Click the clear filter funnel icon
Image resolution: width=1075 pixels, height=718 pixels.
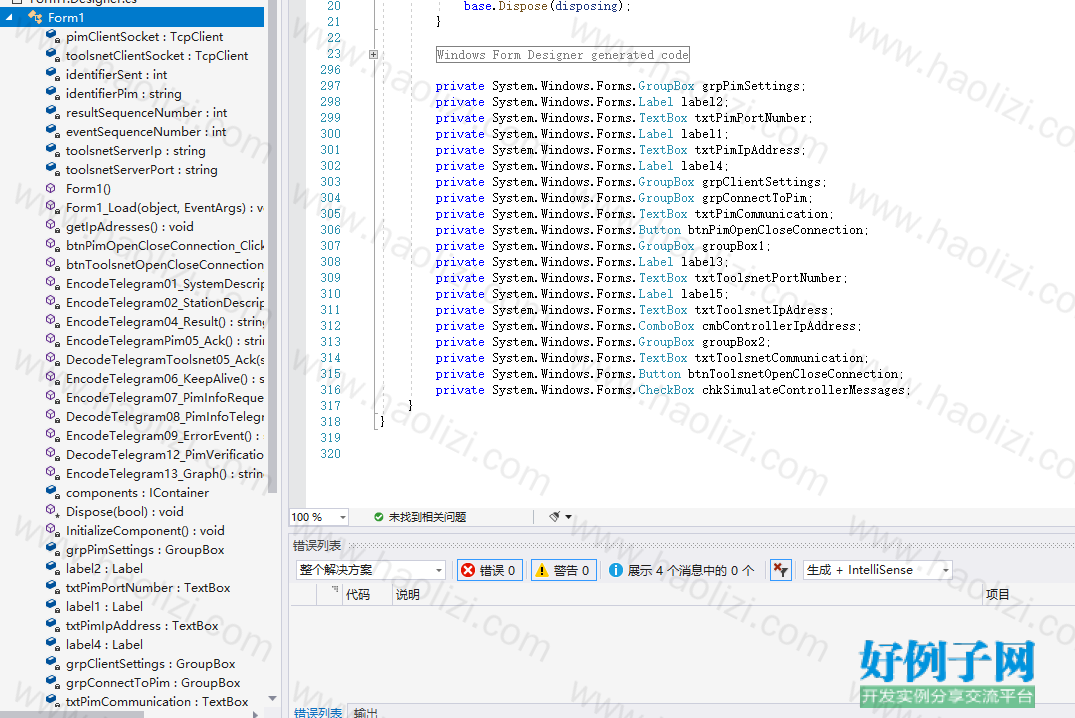pos(781,571)
